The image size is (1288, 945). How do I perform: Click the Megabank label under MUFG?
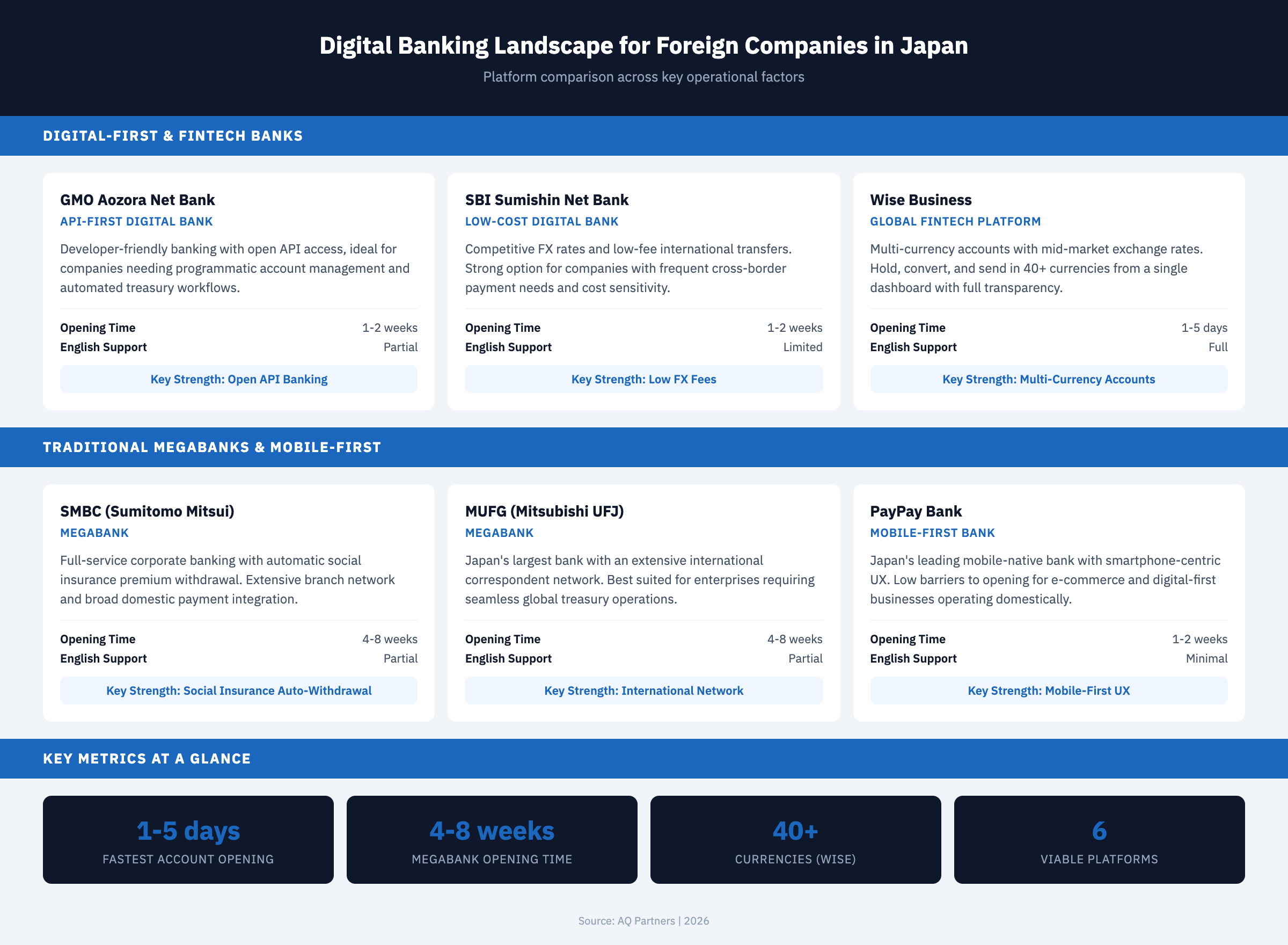tap(499, 533)
